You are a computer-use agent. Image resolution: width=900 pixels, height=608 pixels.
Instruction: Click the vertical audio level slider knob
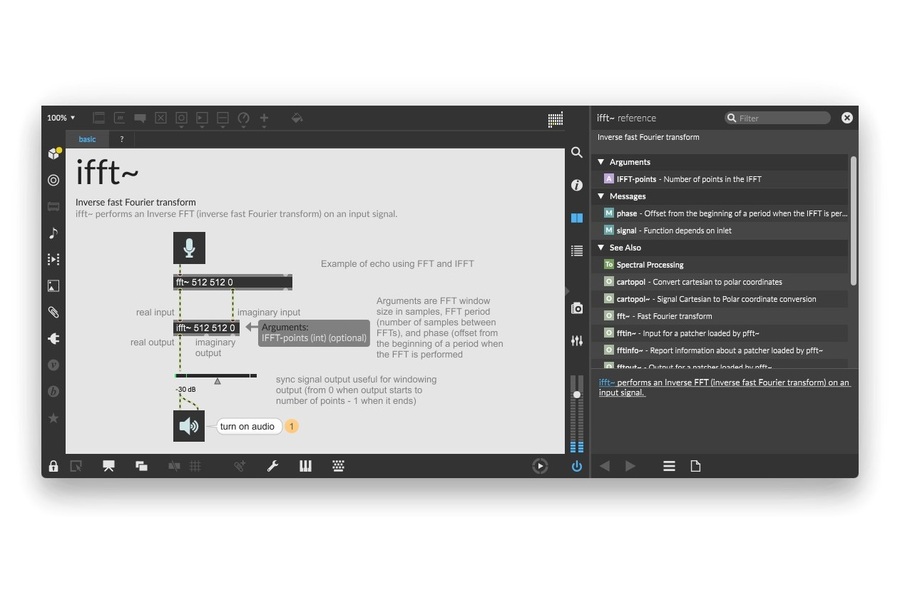(577, 394)
